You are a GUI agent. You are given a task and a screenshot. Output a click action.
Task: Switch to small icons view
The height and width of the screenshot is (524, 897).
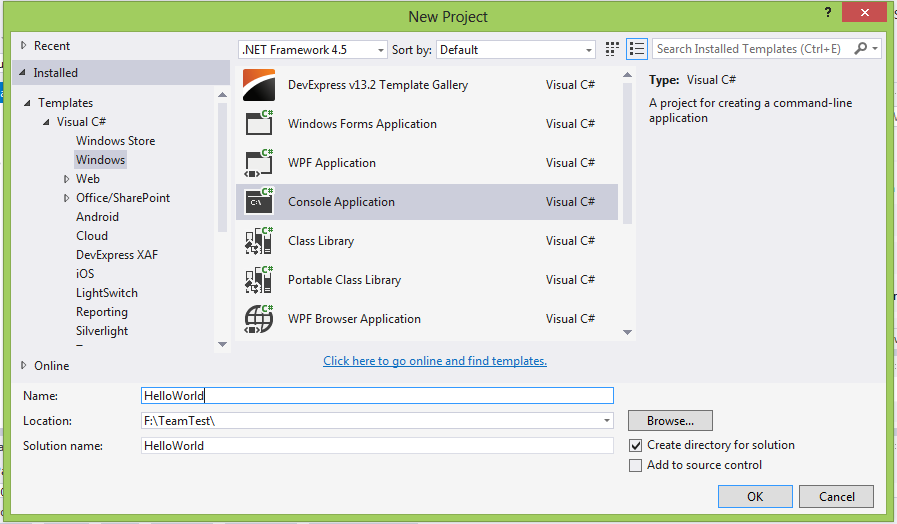612,49
